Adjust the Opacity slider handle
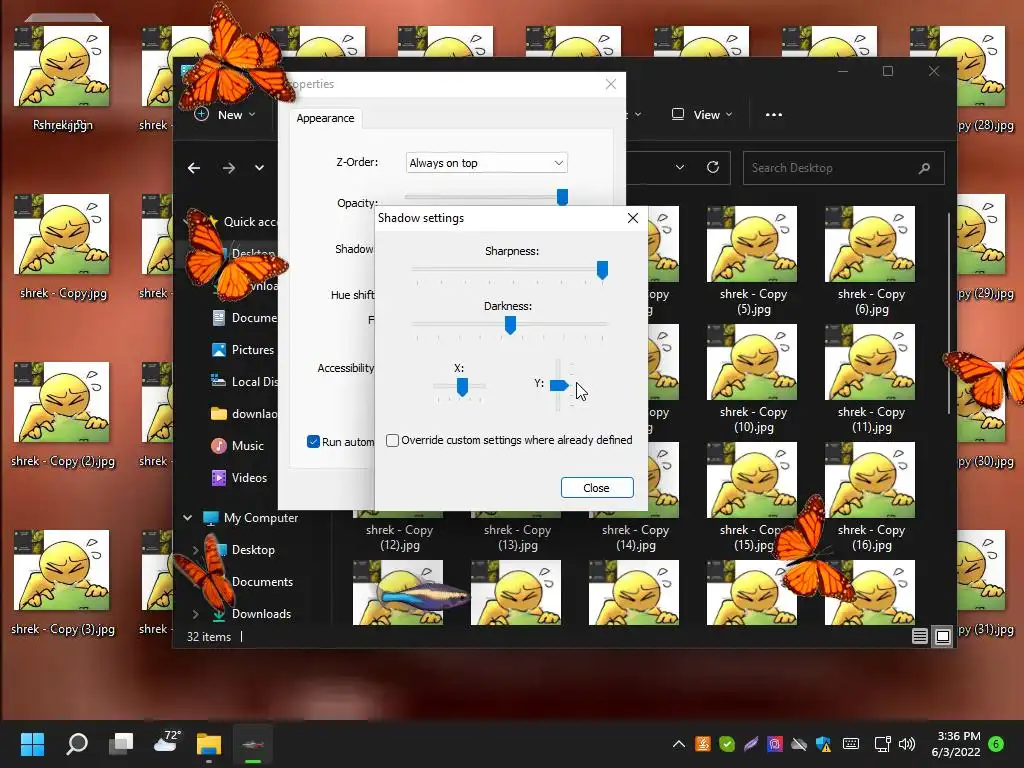Screen dimensions: 1024x768 click(562, 197)
